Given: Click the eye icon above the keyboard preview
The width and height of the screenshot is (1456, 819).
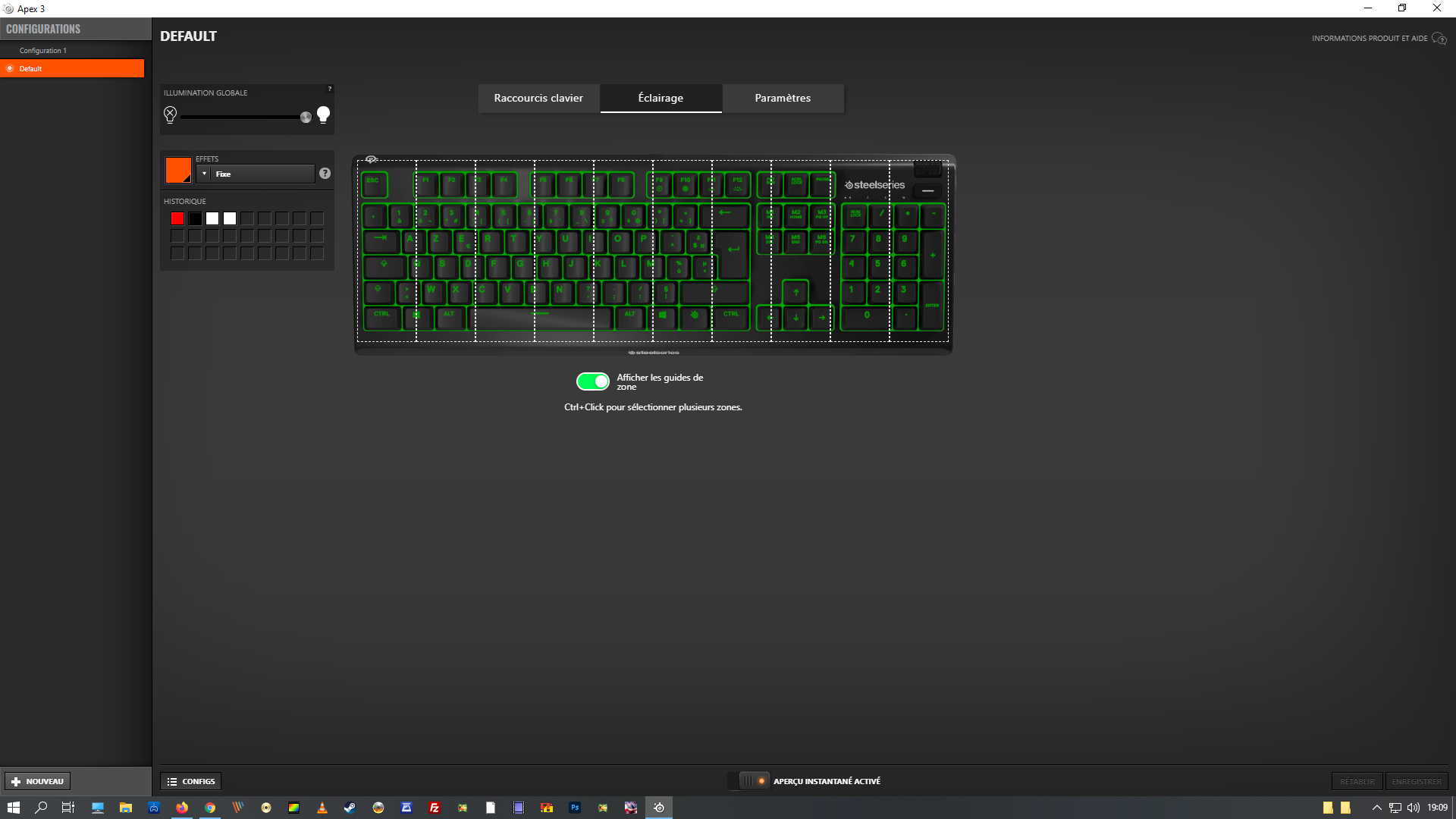Looking at the screenshot, I should 371,159.
